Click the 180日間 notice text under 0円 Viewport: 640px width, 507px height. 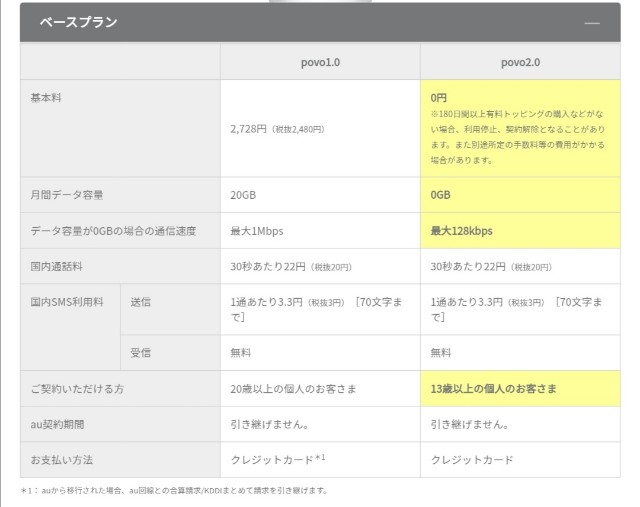point(518,137)
